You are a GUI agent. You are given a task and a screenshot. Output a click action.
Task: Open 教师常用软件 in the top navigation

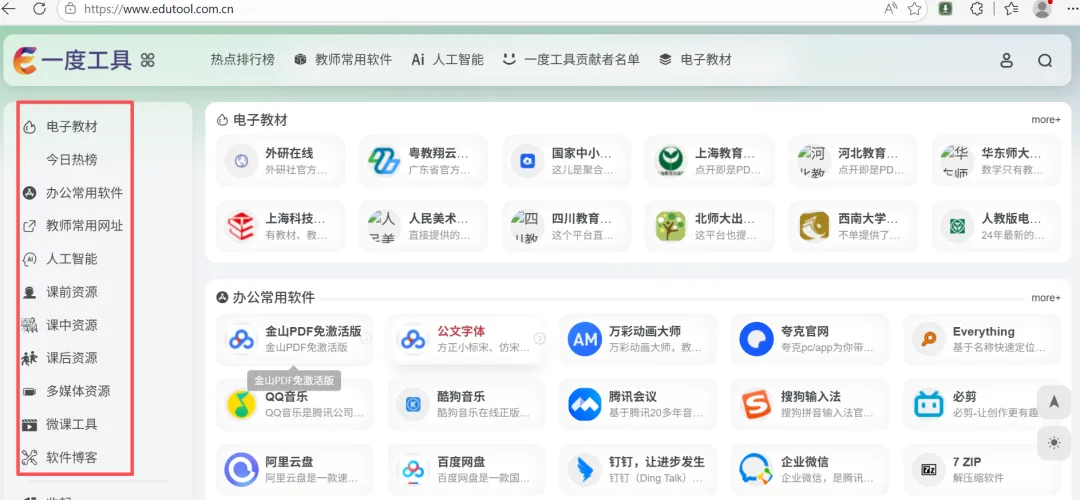343,60
